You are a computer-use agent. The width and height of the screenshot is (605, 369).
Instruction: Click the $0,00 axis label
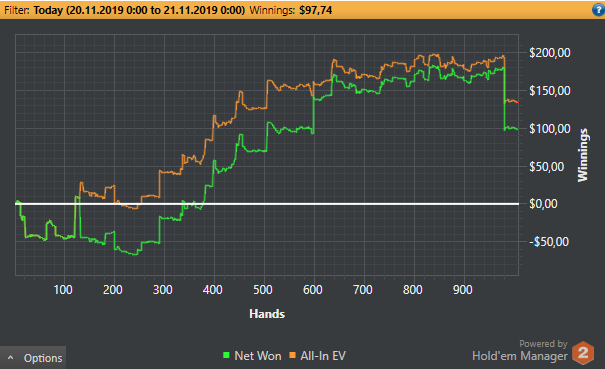coord(543,204)
